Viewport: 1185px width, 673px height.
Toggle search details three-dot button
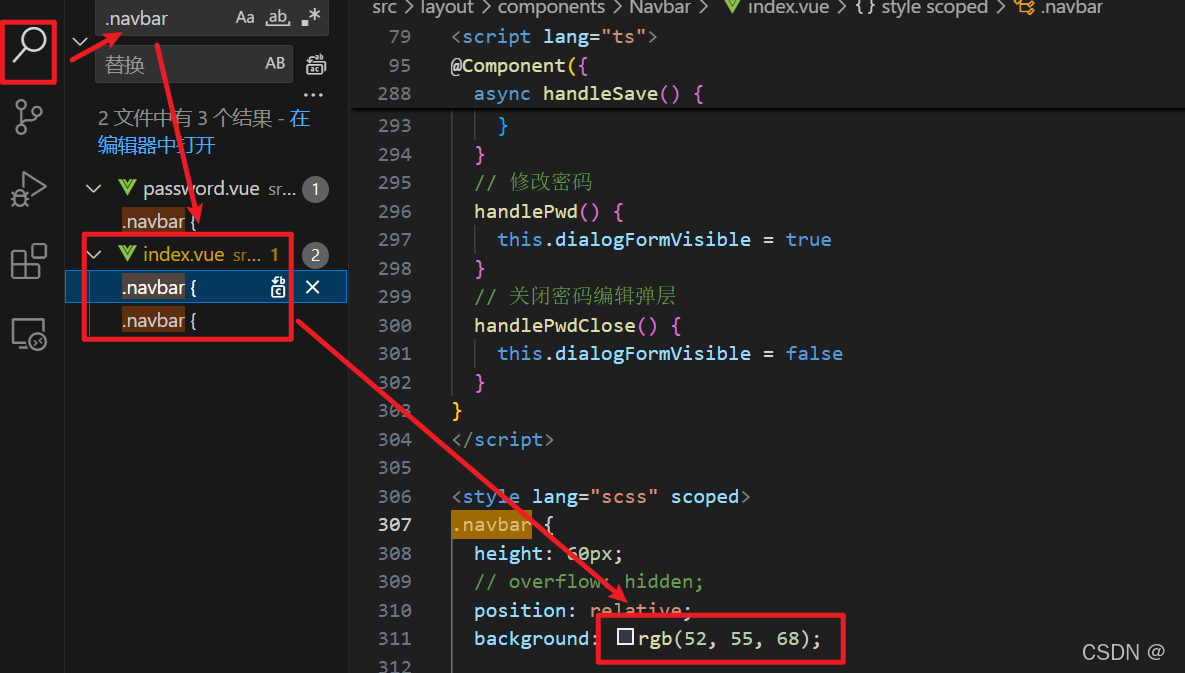[x=313, y=95]
